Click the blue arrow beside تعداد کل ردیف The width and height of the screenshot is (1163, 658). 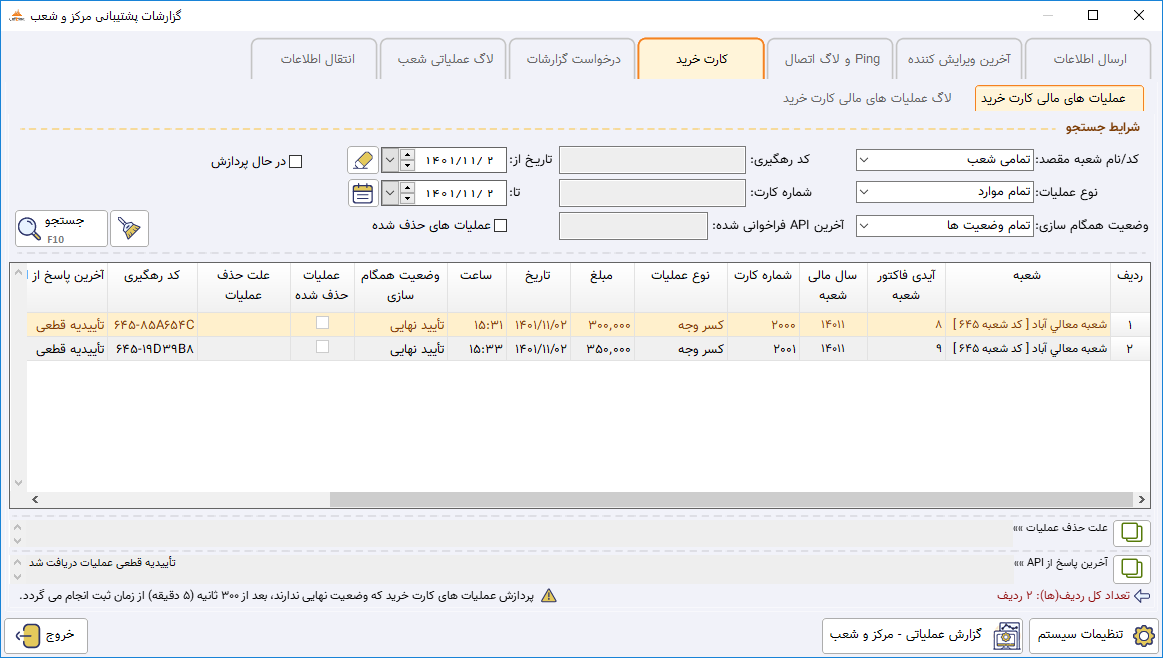1142,596
